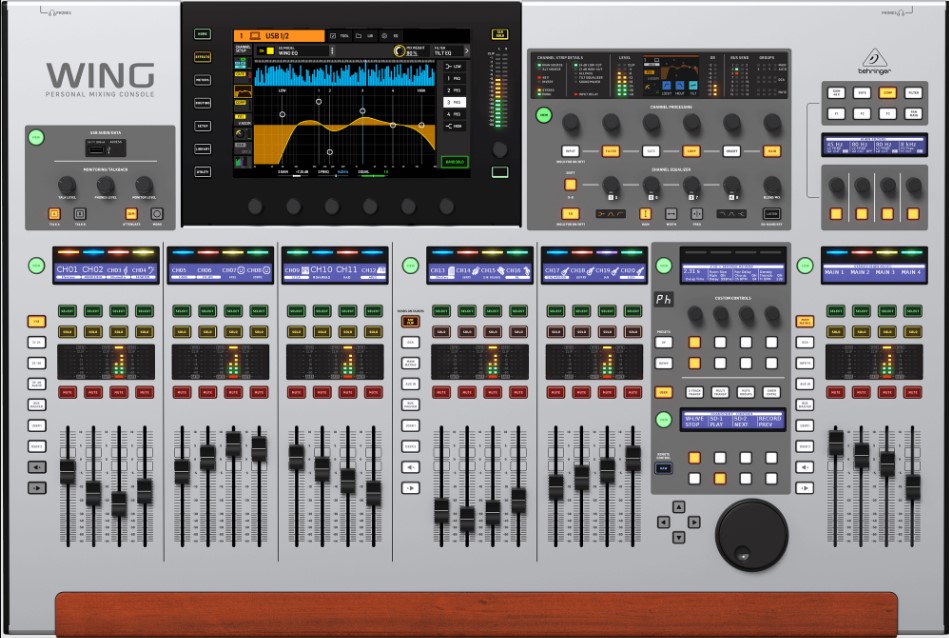This screenshot has height=638, width=949.
Task: Click layer-left arrow beside the CH01 faders
Action: (x=36, y=467)
